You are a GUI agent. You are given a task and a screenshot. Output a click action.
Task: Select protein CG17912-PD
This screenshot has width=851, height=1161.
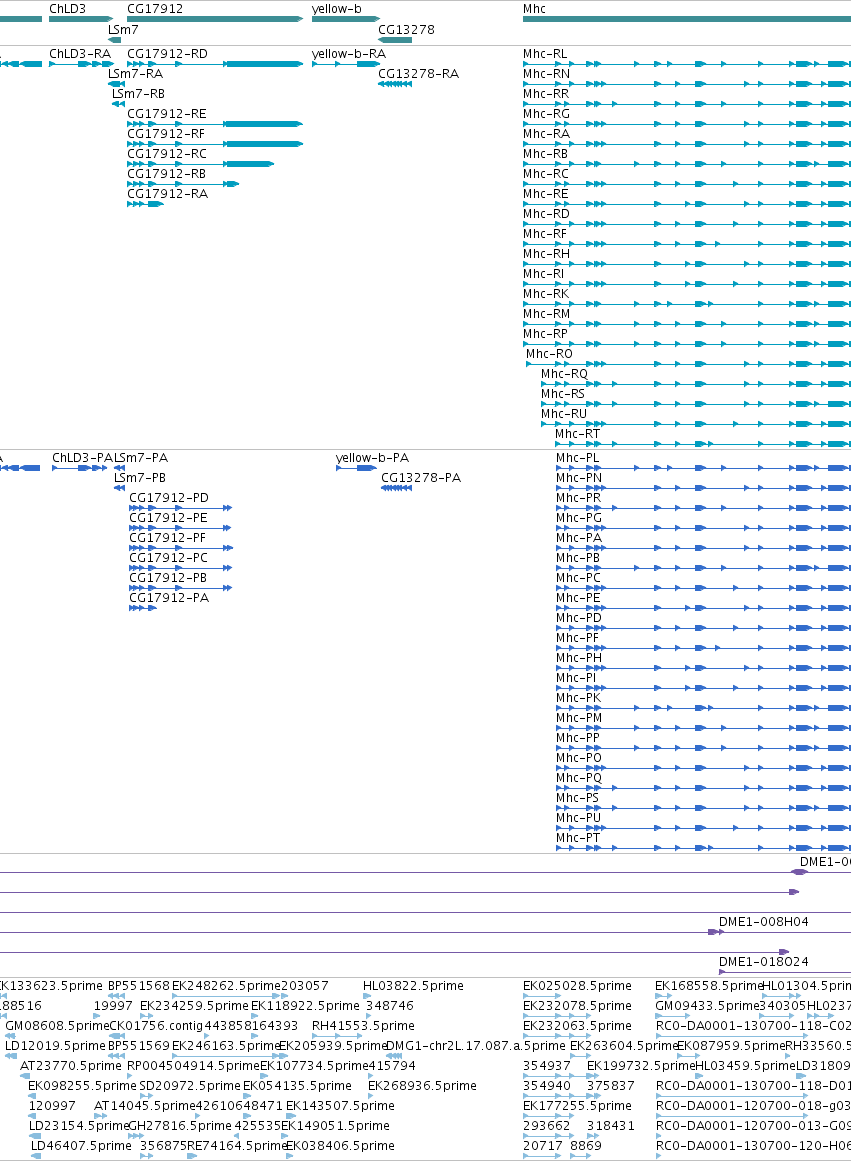point(169,498)
